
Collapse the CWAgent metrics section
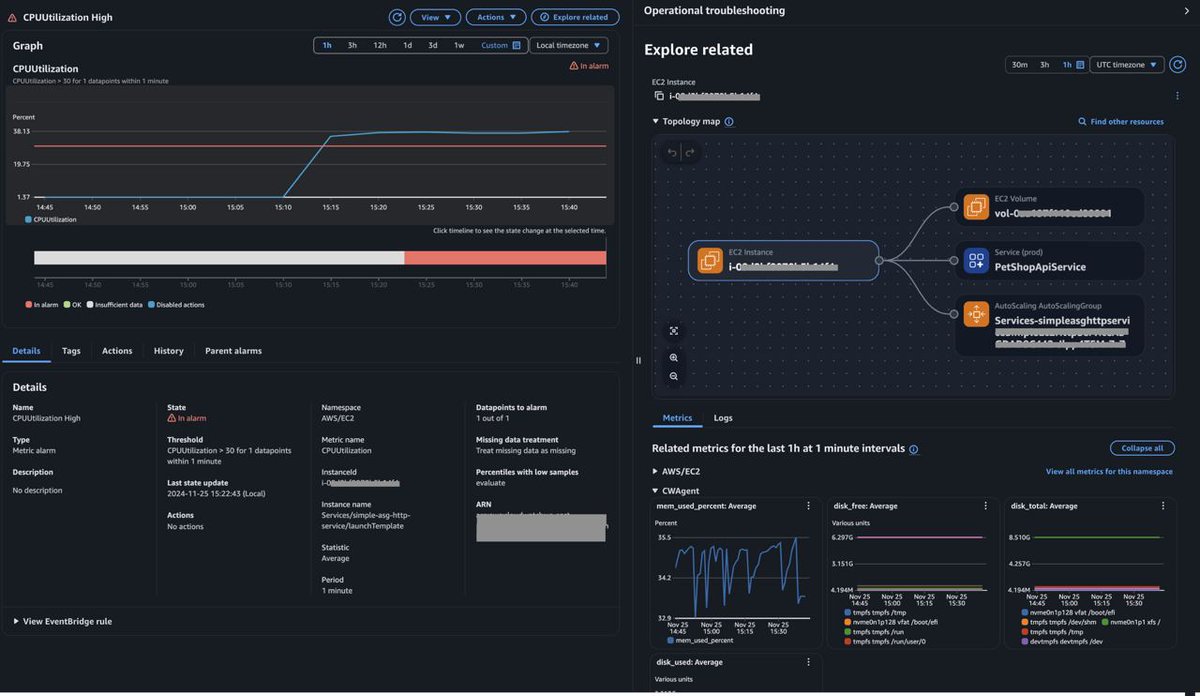[656, 491]
